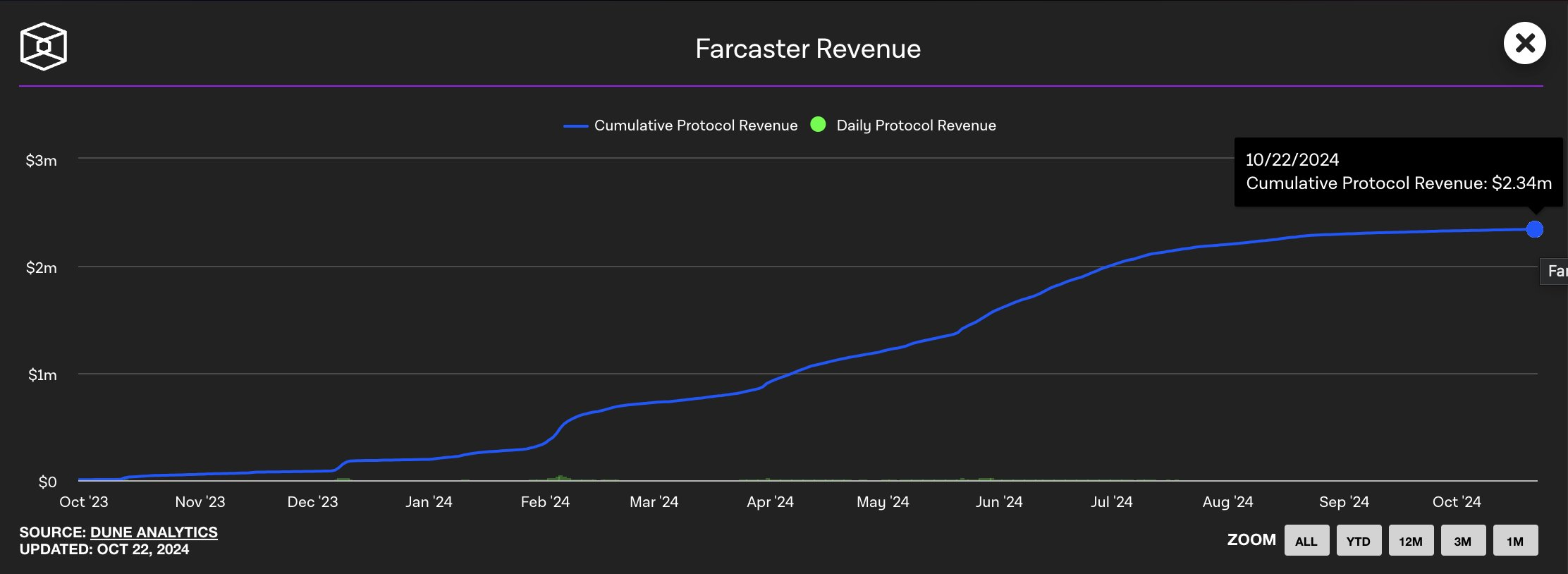The height and width of the screenshot is (574, 1568).
Task: Click the blue data point for 10/22/2024
Action: point(1535,229)
